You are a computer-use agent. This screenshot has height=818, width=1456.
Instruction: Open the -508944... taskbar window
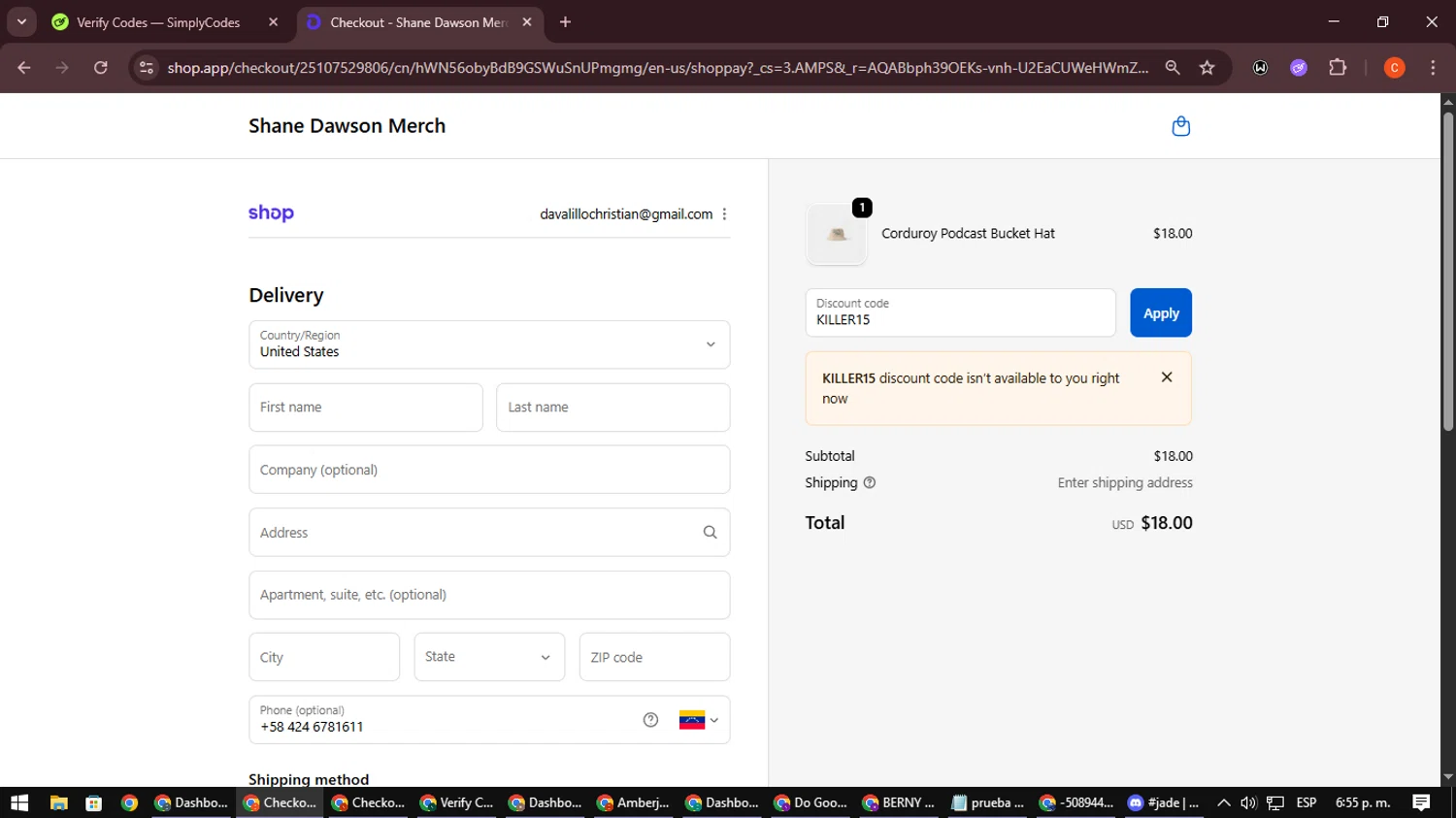(1075, 802)
